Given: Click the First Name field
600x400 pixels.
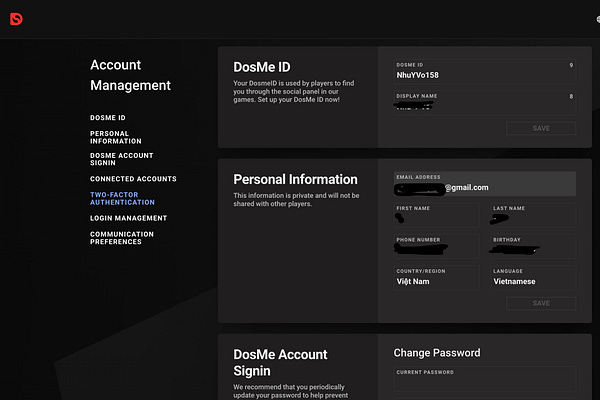Looking at the screenshot, I should pos(436,215).
